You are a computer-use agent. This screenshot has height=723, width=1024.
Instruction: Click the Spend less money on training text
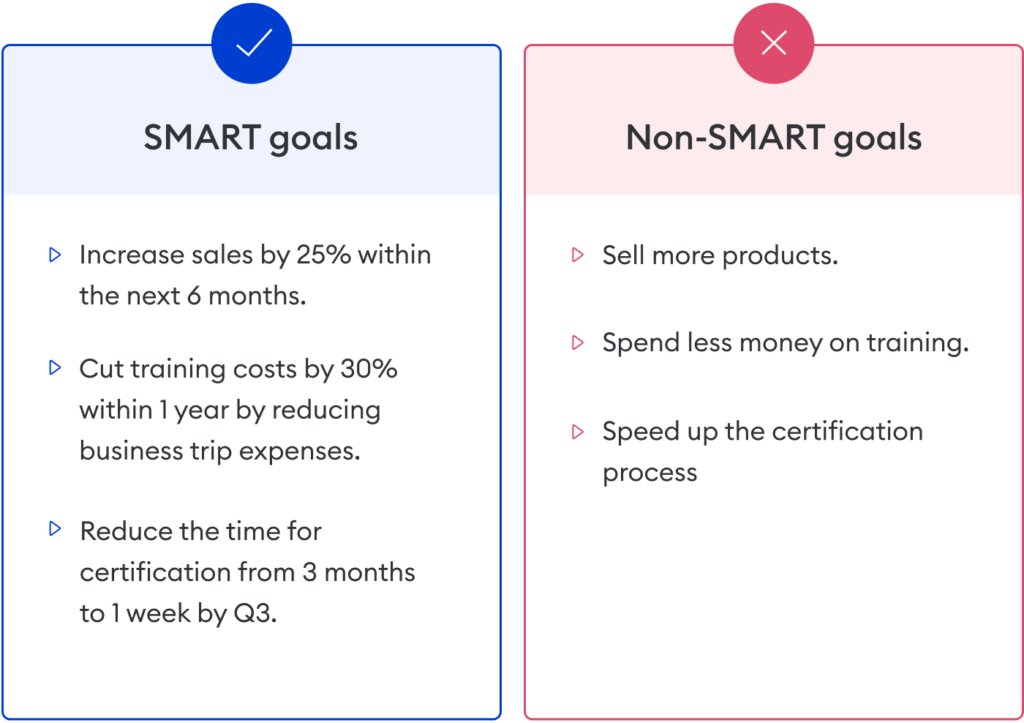coord(786,343)
